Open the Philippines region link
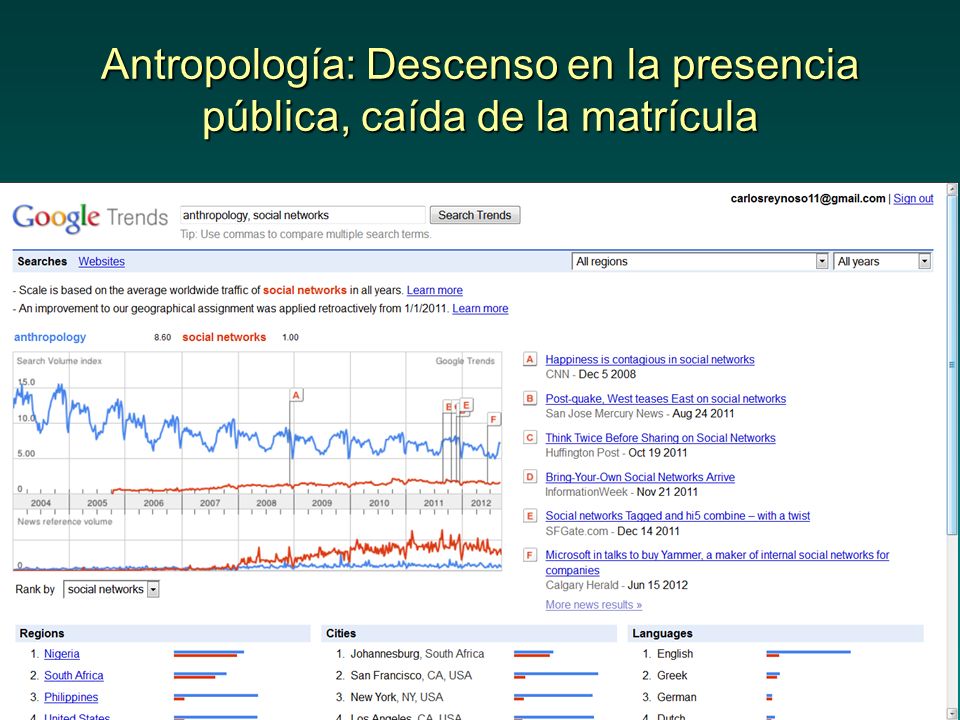Image resolution: width=960 pixels, height=720 pixels. (71, 697)
